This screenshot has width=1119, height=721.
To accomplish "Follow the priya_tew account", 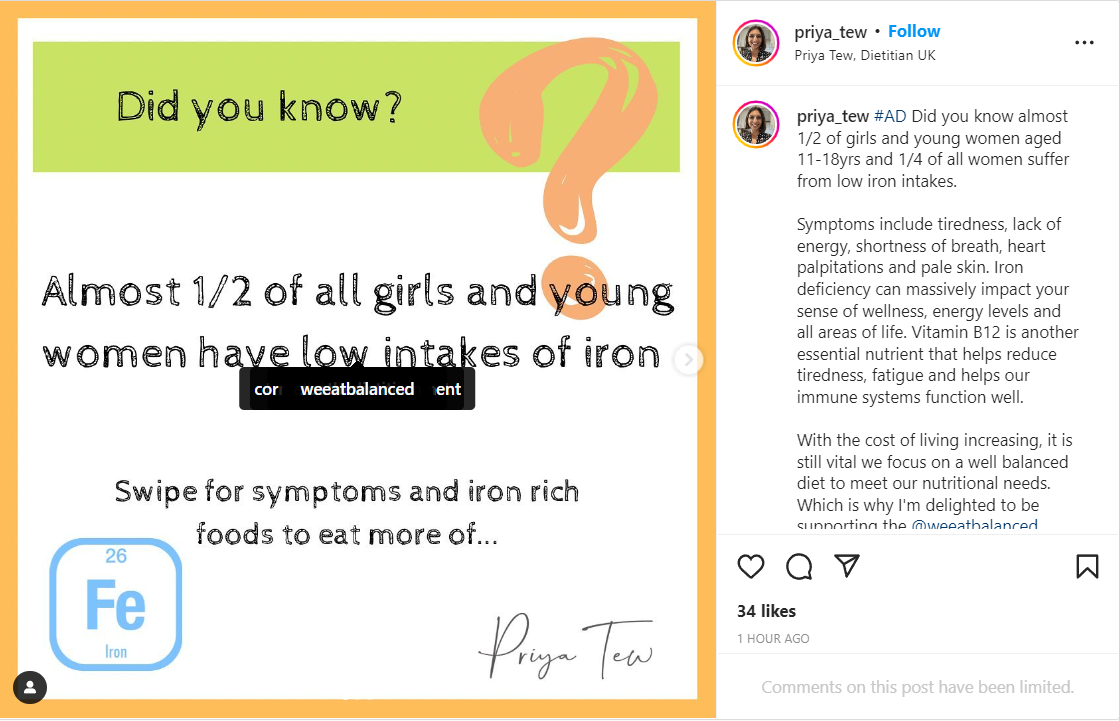I will tap(914, 32).
